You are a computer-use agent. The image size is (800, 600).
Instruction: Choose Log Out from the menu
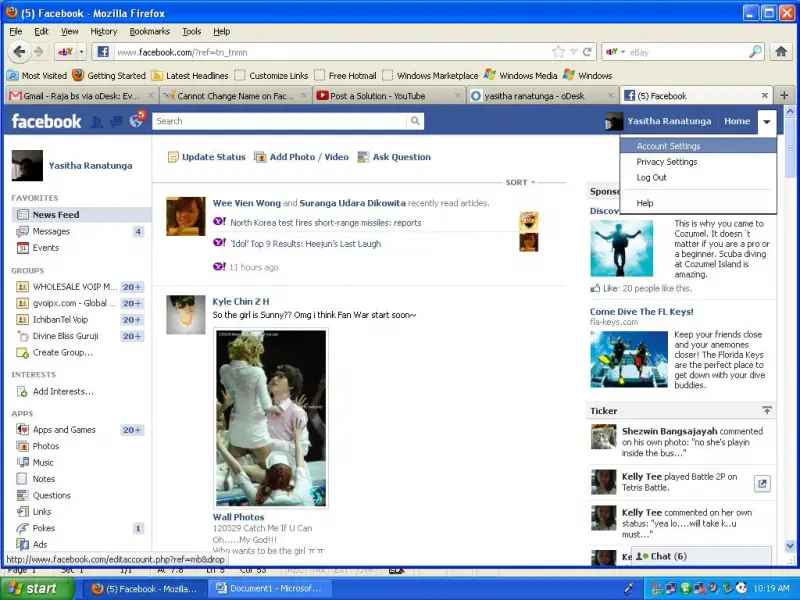pyautogui.click(x=698, y=178)
